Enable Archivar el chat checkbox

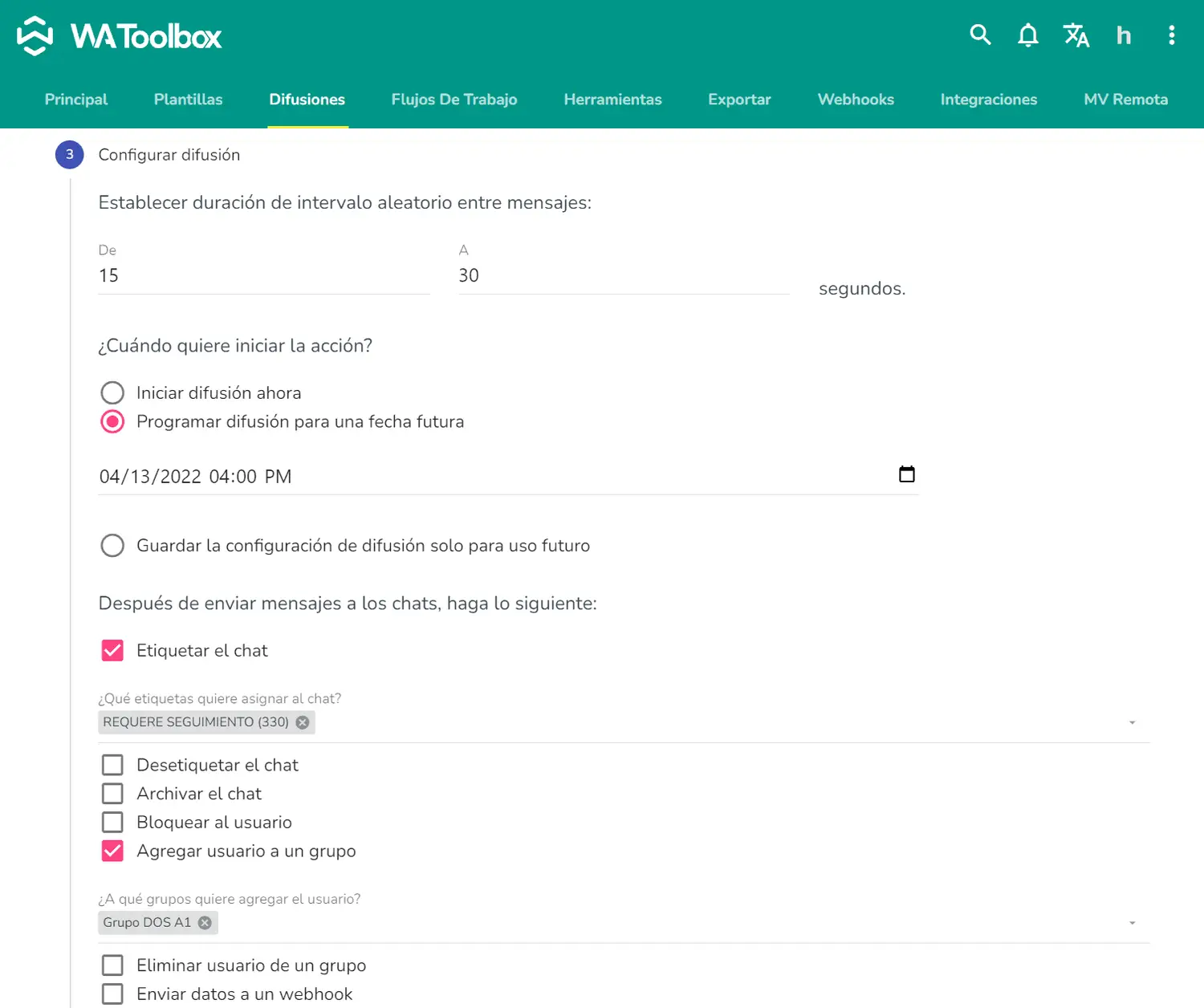point(112,794)
